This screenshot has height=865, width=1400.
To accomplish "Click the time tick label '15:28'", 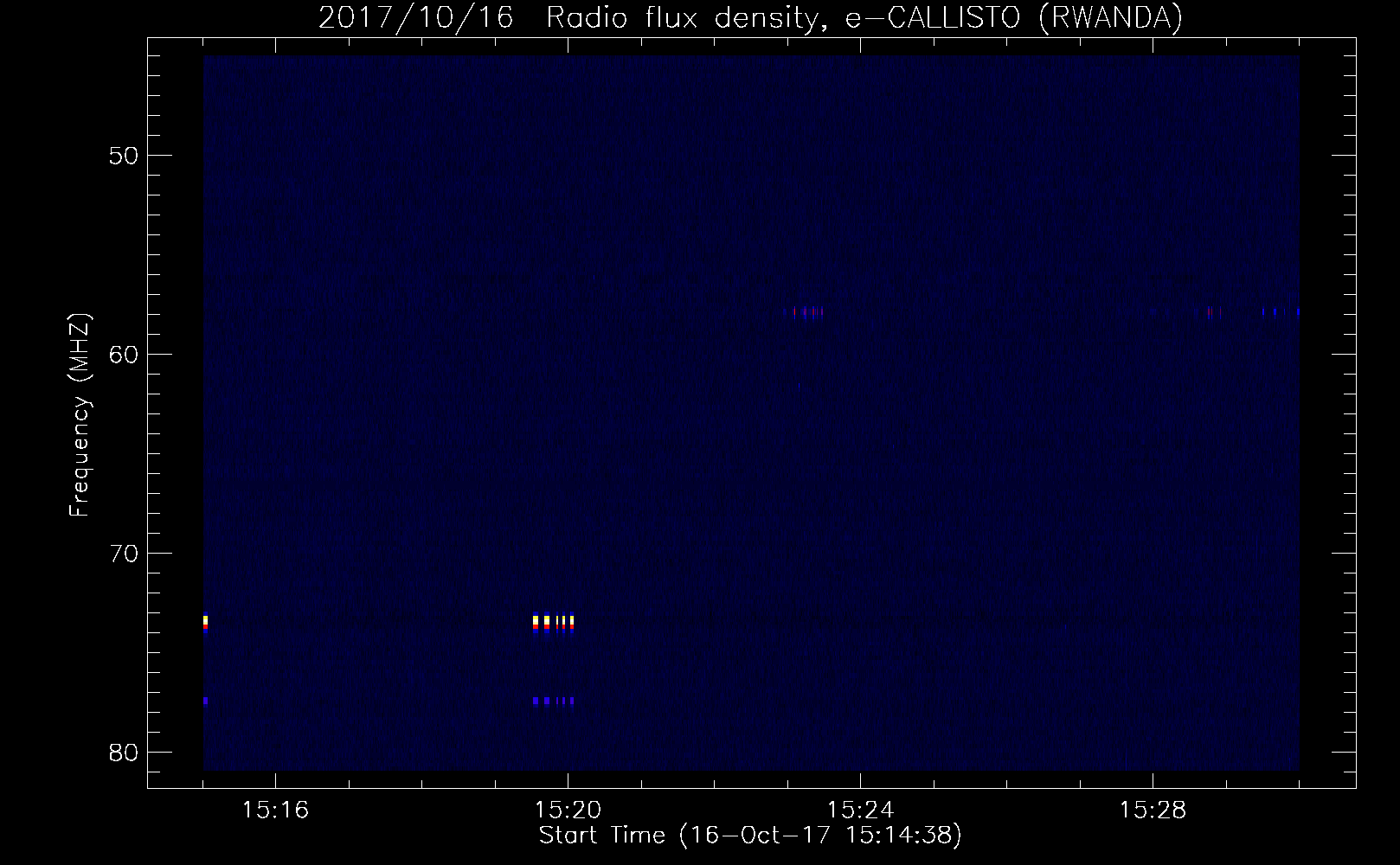I will pyautogui.click(x=1153, y=811).
